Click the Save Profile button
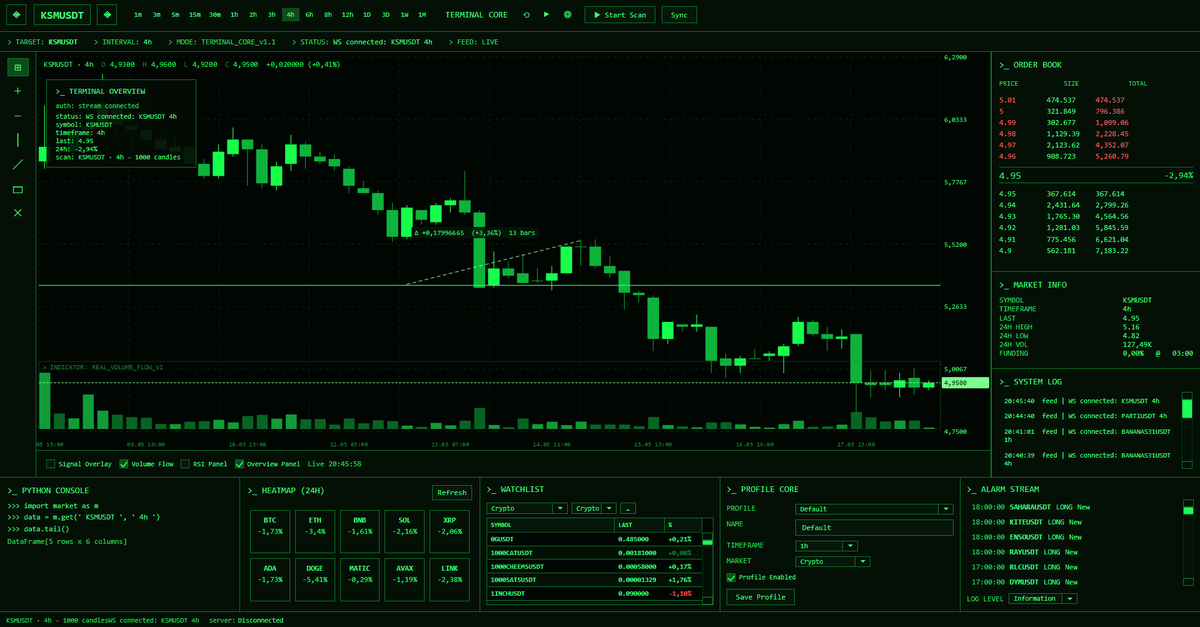Image resolution: width=1200 pixels, height=627 pixels. [760, 597]
